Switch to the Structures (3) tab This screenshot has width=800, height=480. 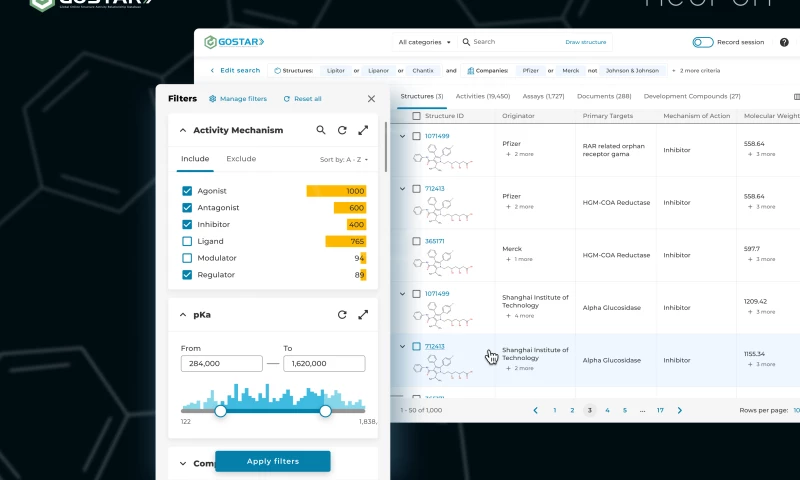421,96
